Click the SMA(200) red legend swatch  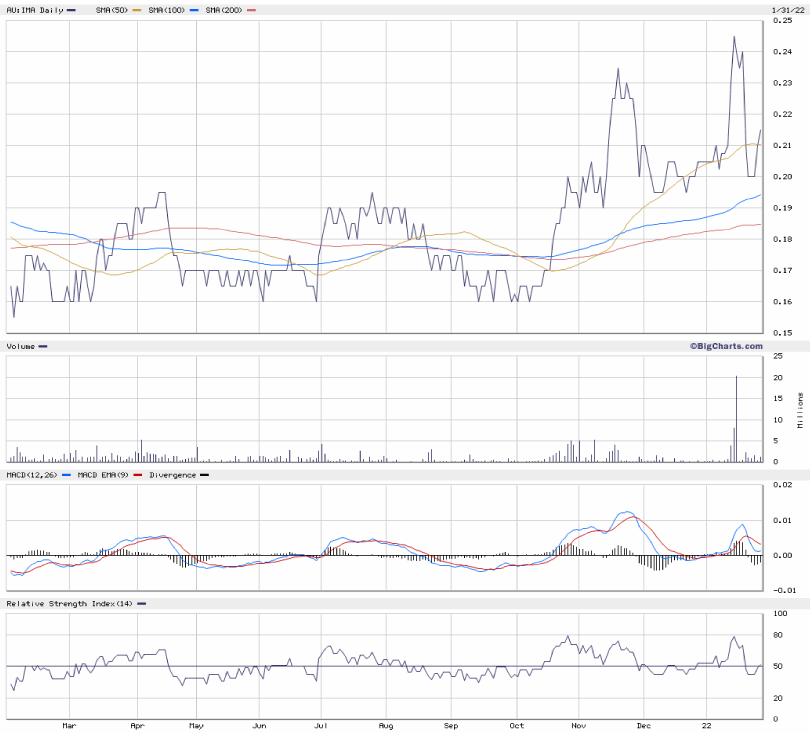coord(251,10)
